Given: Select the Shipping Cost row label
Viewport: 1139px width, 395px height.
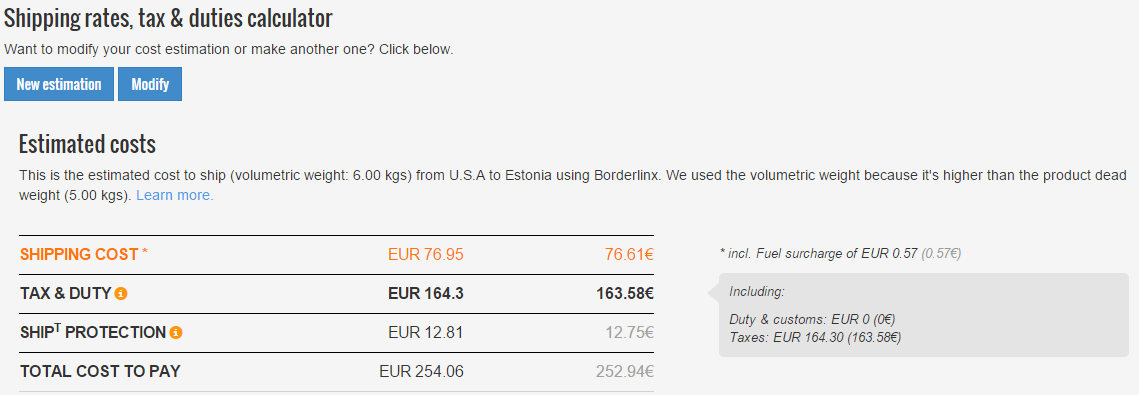Looking at the screenshot, I should point(84,255).
